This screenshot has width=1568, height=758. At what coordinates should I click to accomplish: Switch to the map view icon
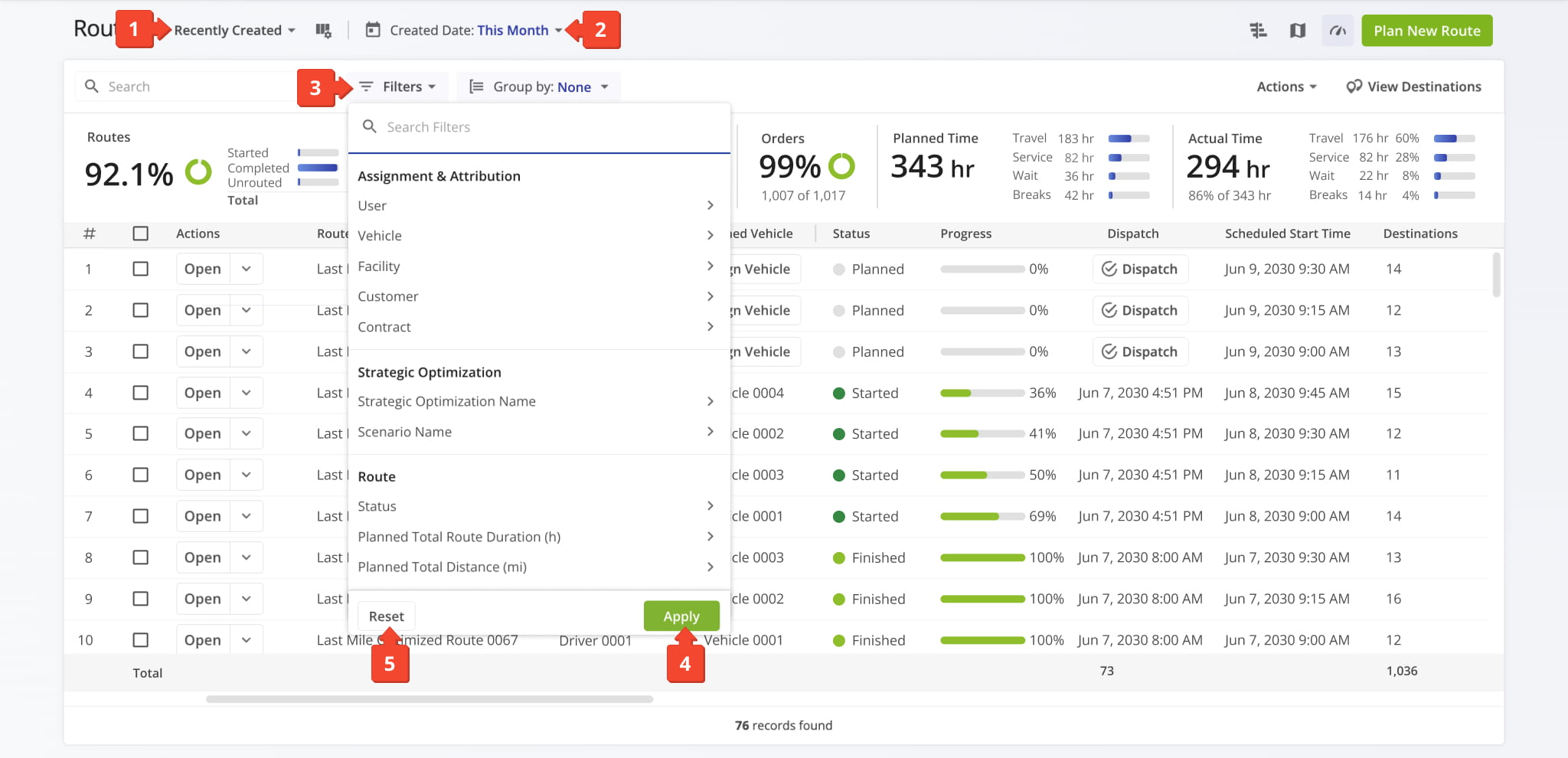tap(1298, 31)
